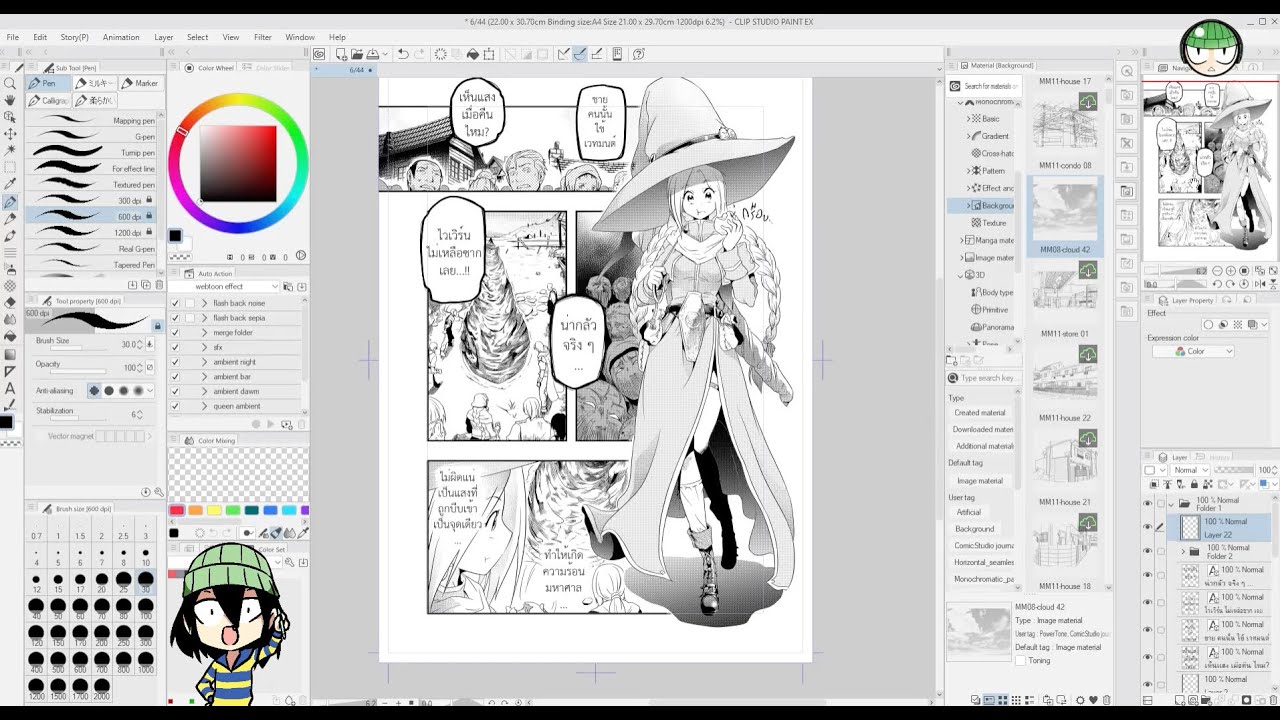Expand Folder 2 in layer list
Image resolution: width=1280 pixels, height=720 pixels.
[1184, 552]
